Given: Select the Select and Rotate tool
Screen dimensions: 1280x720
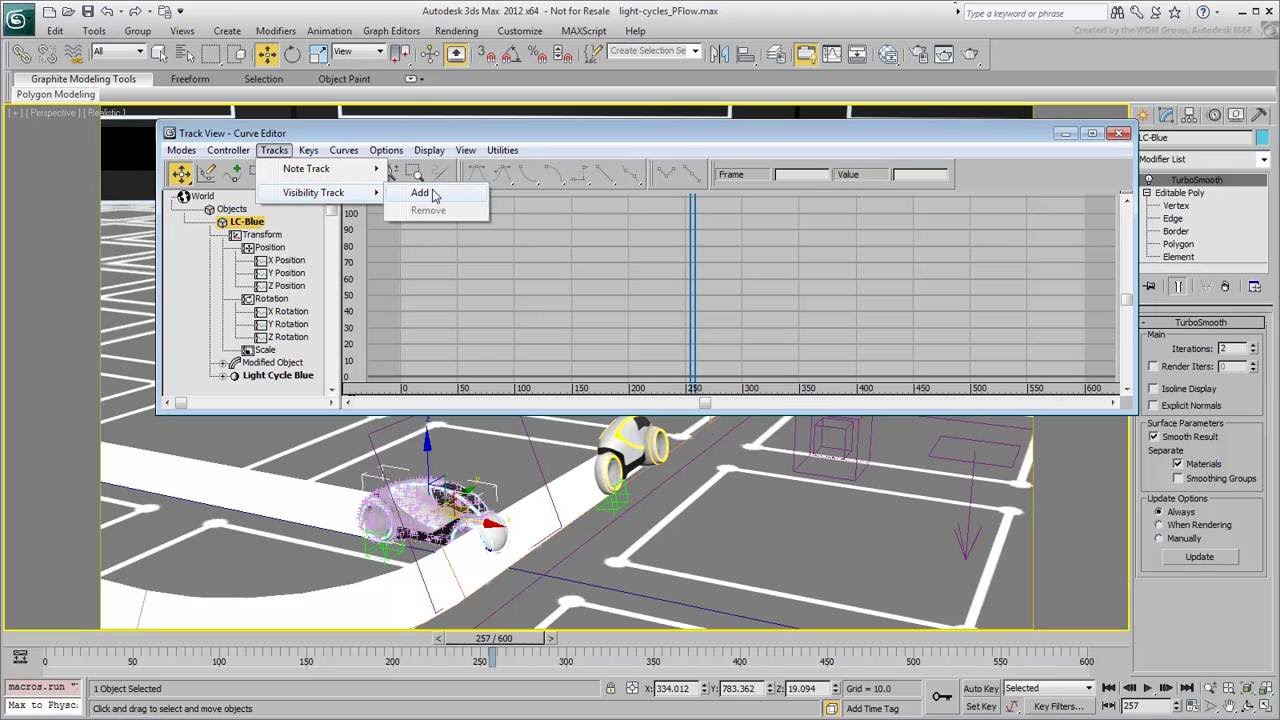Looking at the screenshot, I should (292, 54).
